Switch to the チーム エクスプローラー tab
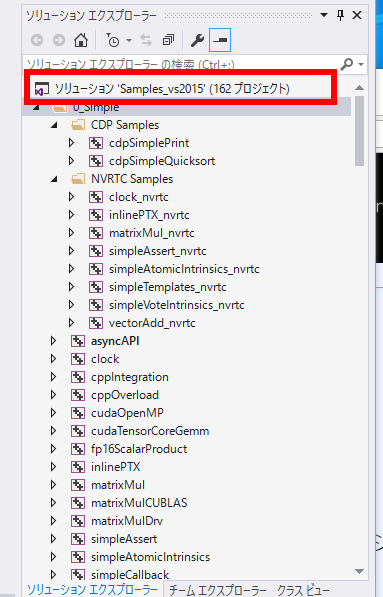383x597 pixels. pos(217,590)
